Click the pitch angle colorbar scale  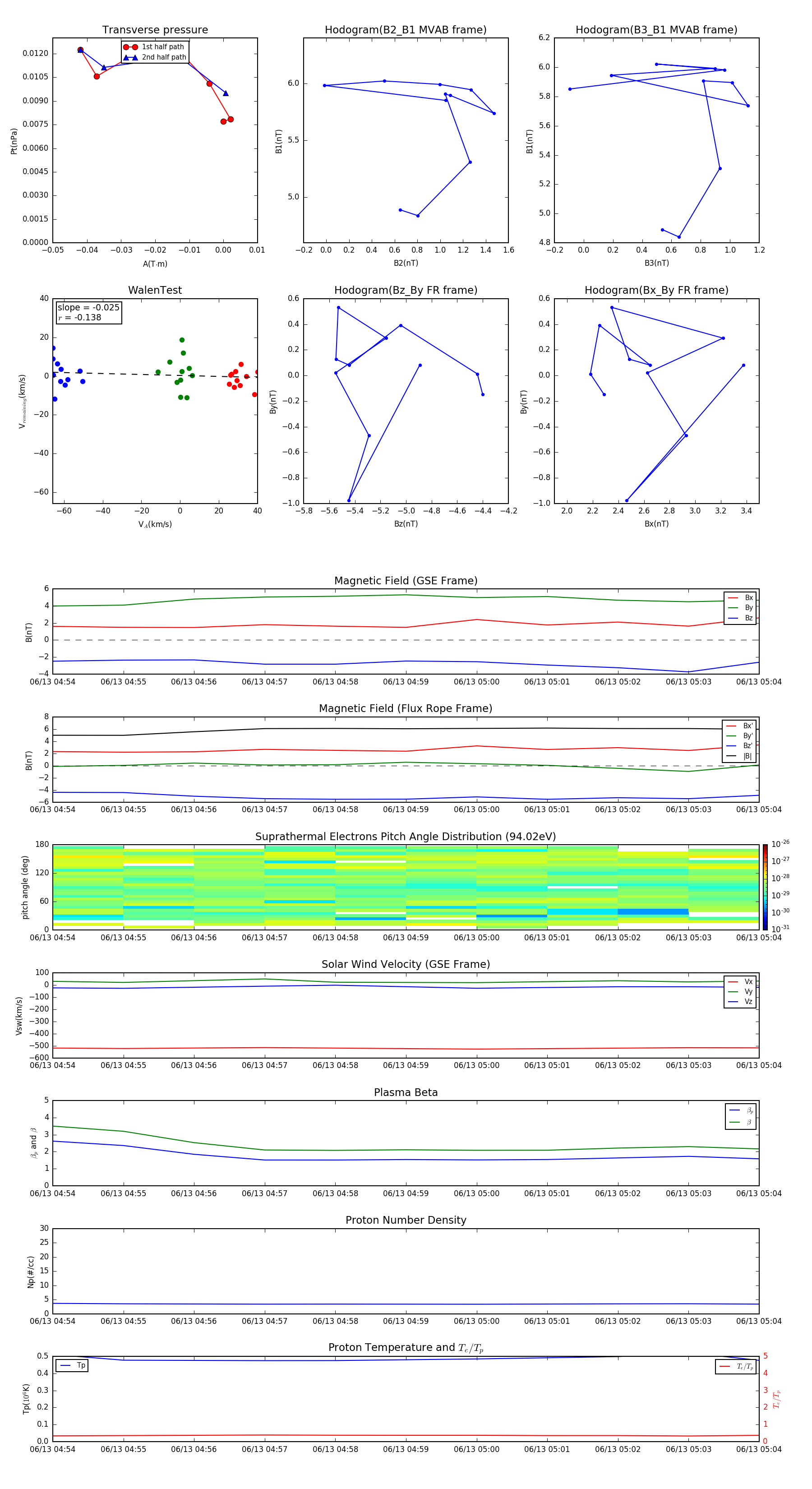pos(765,887)
